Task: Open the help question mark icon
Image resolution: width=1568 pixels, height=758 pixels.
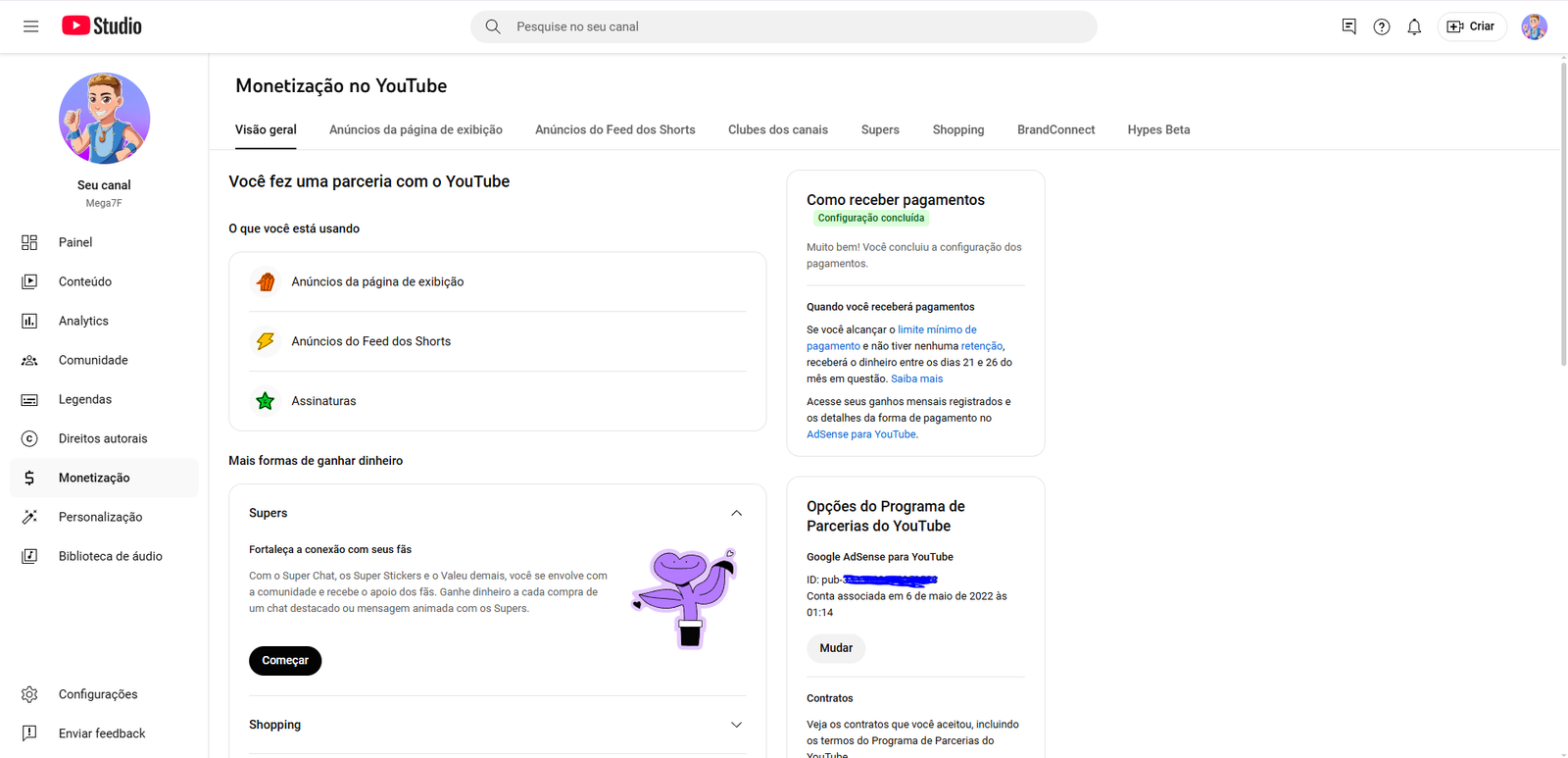Action: (1382, 26)
